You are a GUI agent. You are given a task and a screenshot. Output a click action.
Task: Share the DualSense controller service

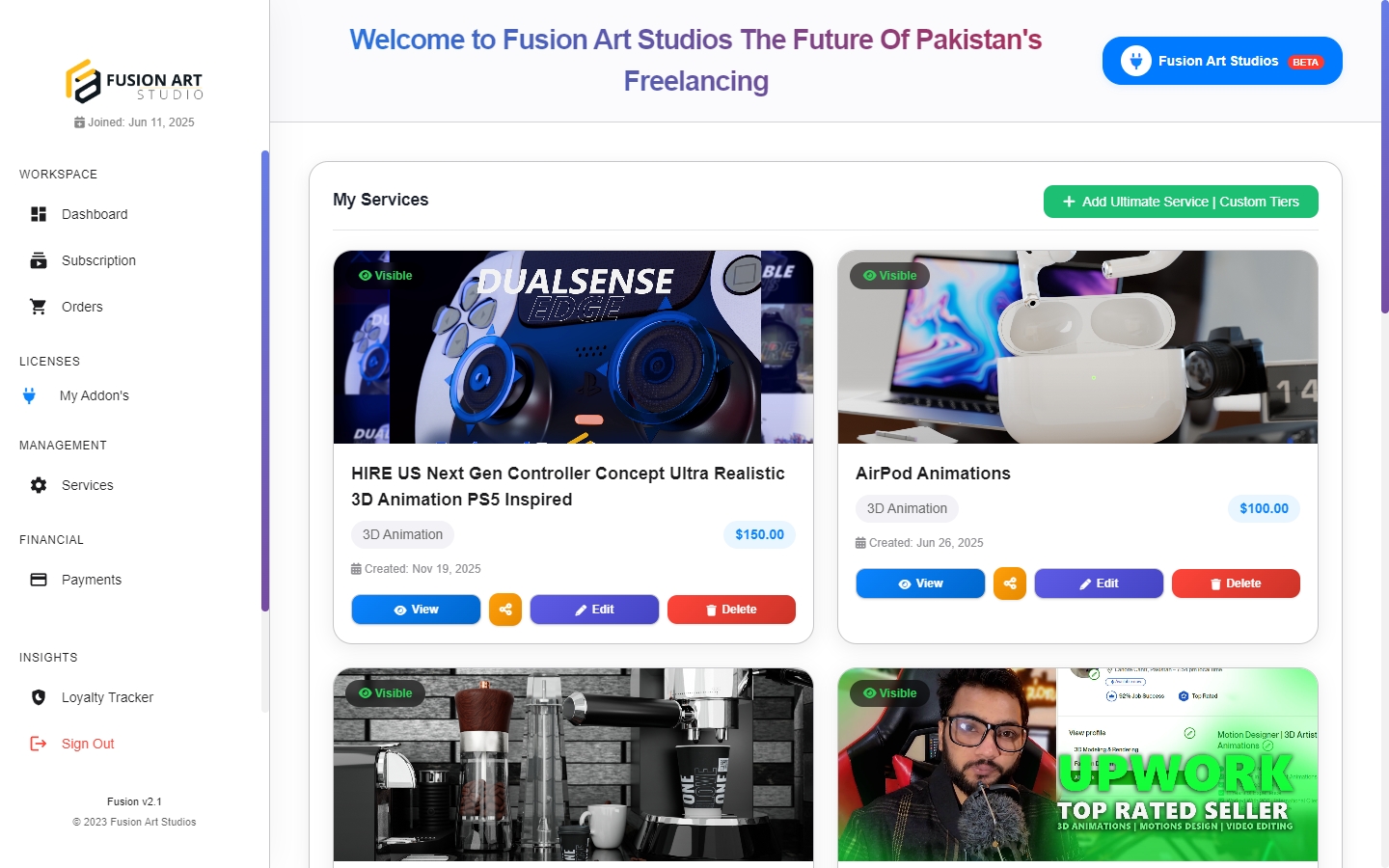(505, 610)
